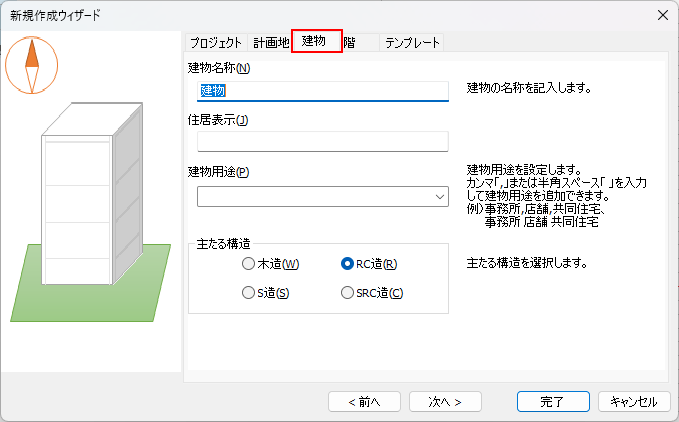Open the 計画地 tab
Screen dimensions: 679x422
point(270,42)
